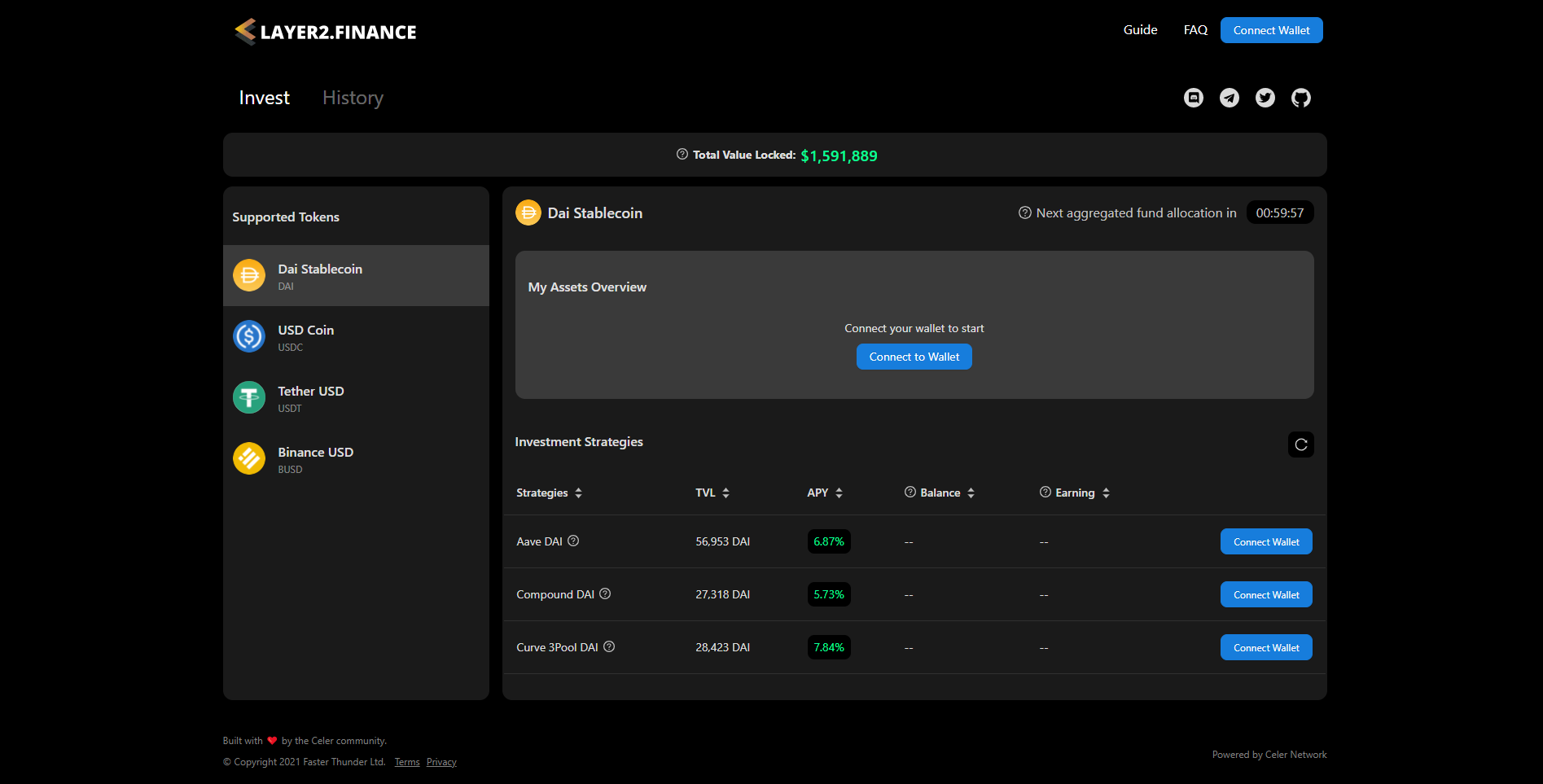Open the Telegram icon link
Screen dimensions: 1543x784
pos(1229,98)
